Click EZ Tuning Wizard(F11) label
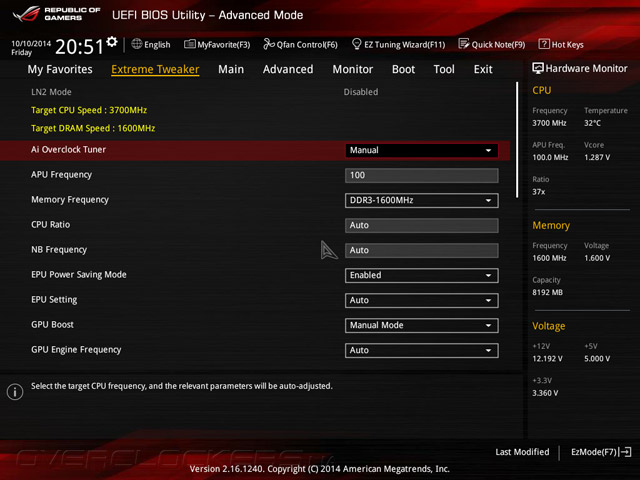Screen dimensions: 640x480 click(x=404, y=44)
